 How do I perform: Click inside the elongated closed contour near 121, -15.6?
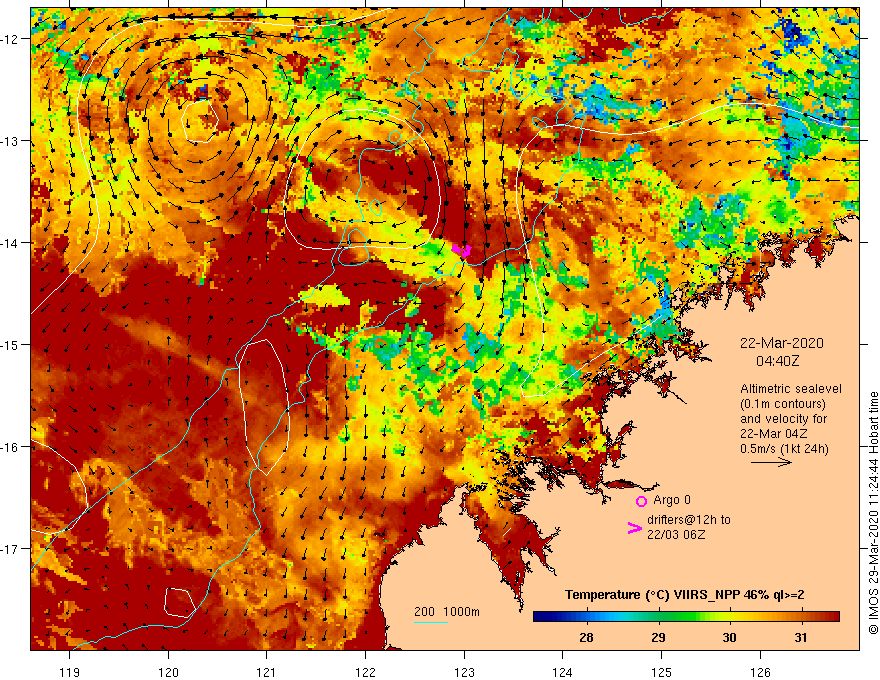[264, 407]
